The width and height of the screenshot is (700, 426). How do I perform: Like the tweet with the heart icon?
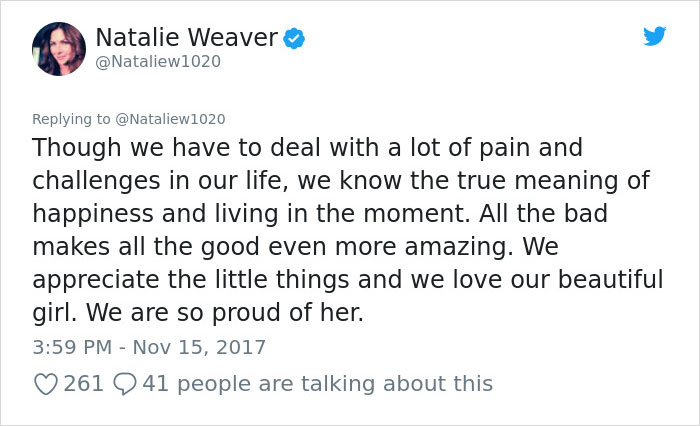[x=45, y=383]
